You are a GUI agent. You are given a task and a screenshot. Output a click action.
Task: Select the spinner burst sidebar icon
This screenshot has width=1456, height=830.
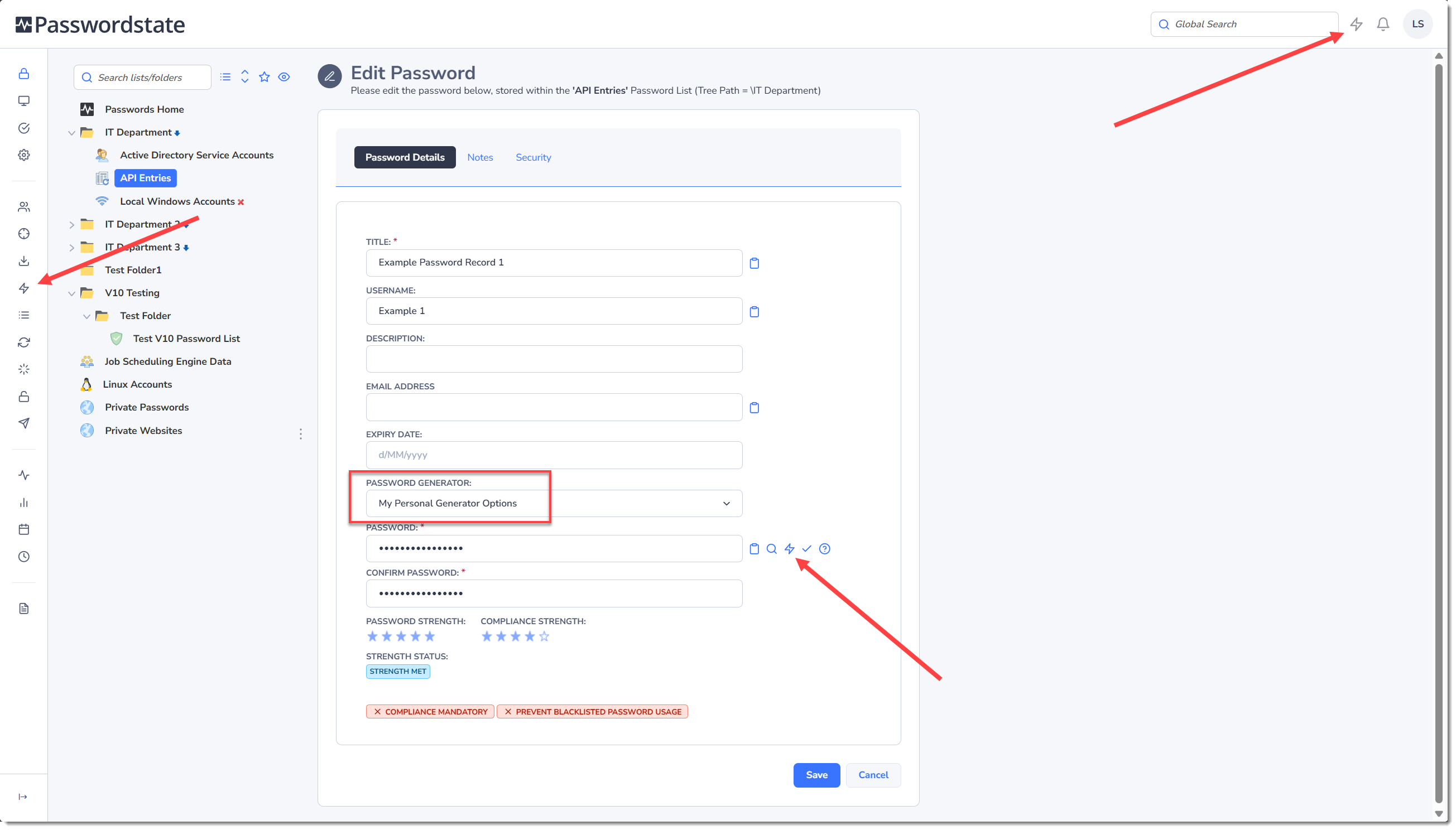click(24, 369)
